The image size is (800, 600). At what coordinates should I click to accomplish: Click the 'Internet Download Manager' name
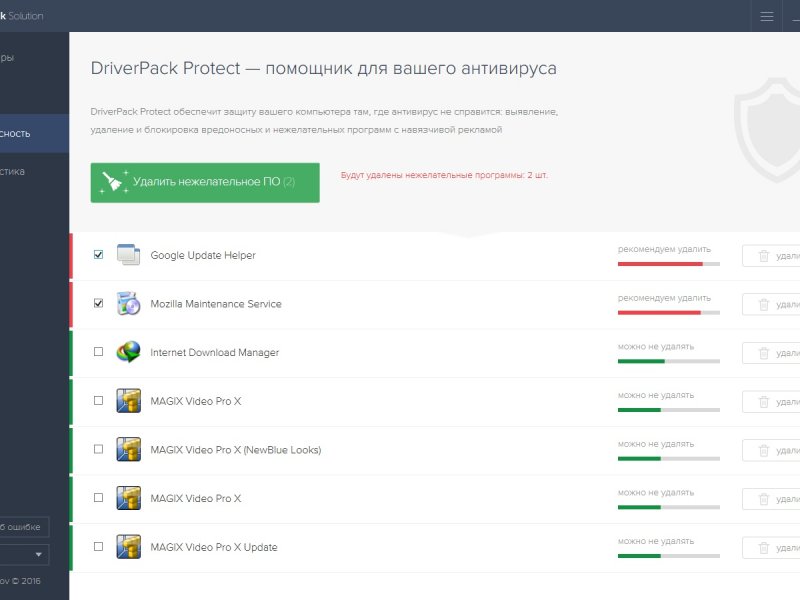[x=215, y=353]
